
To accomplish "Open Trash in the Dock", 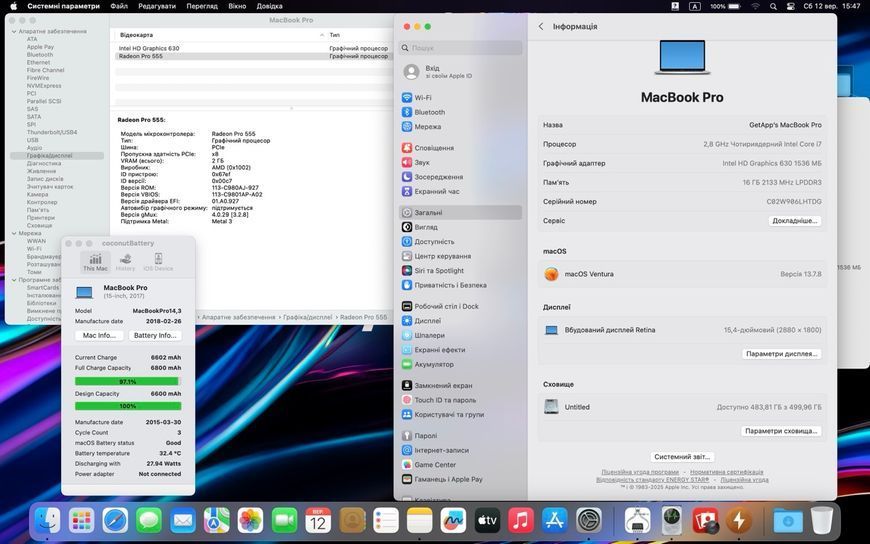I will tap(822, 521).
